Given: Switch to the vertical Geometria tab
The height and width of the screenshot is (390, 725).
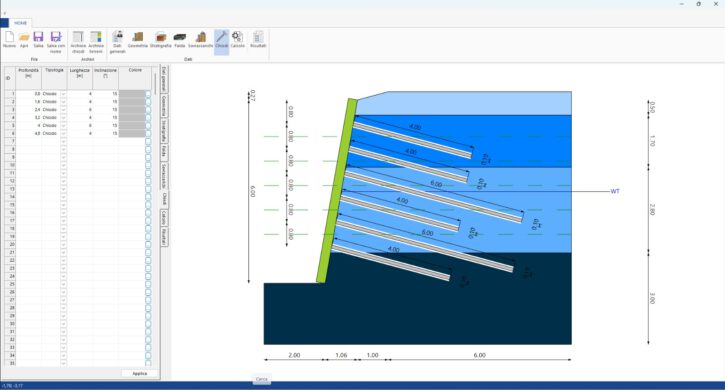Looking at the screenshot, I should [x=164, y=106].
